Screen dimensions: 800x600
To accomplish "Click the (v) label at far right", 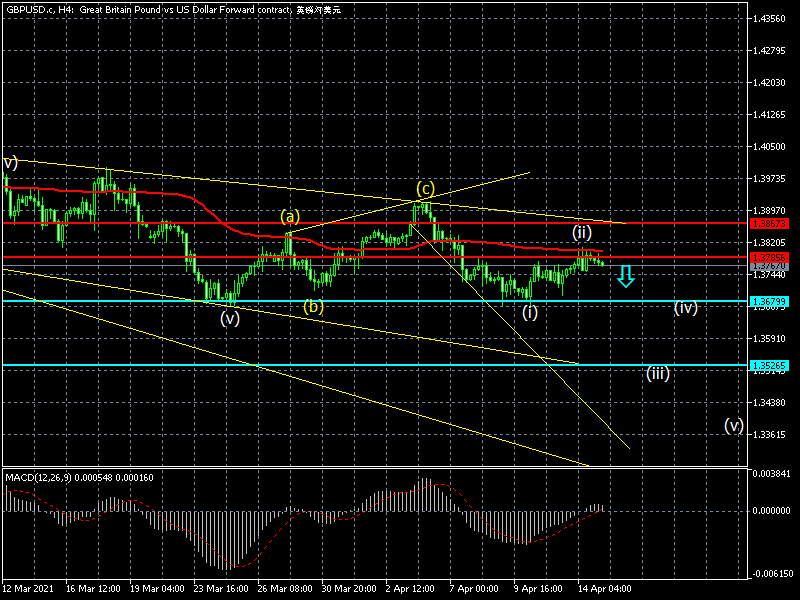I will coord(734,425).
